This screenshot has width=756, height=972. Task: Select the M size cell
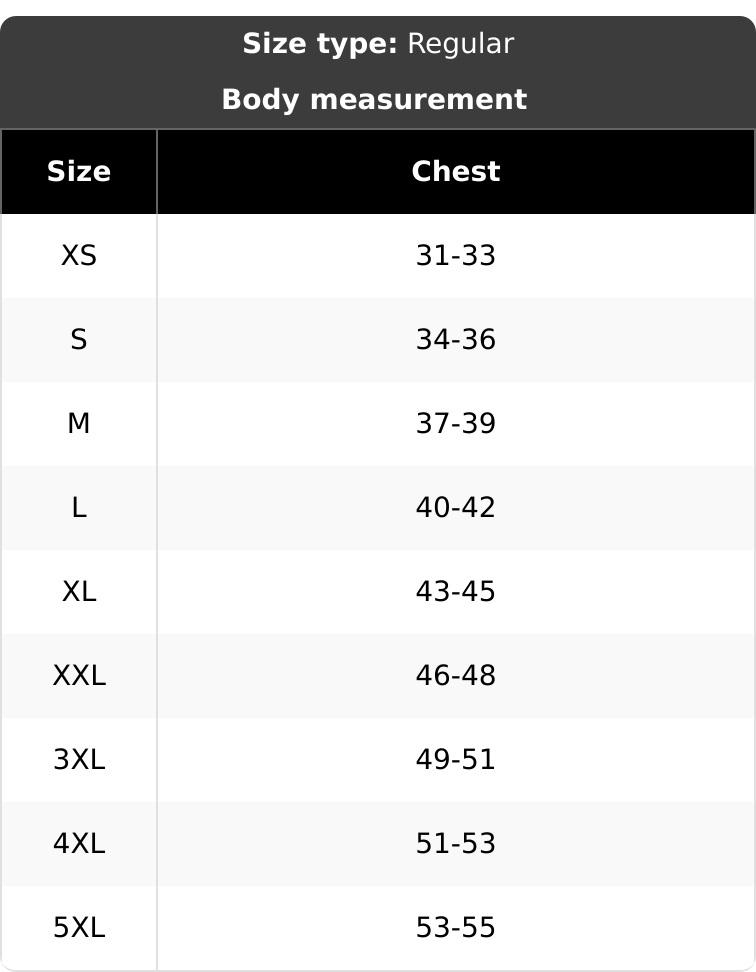point(79,423)
